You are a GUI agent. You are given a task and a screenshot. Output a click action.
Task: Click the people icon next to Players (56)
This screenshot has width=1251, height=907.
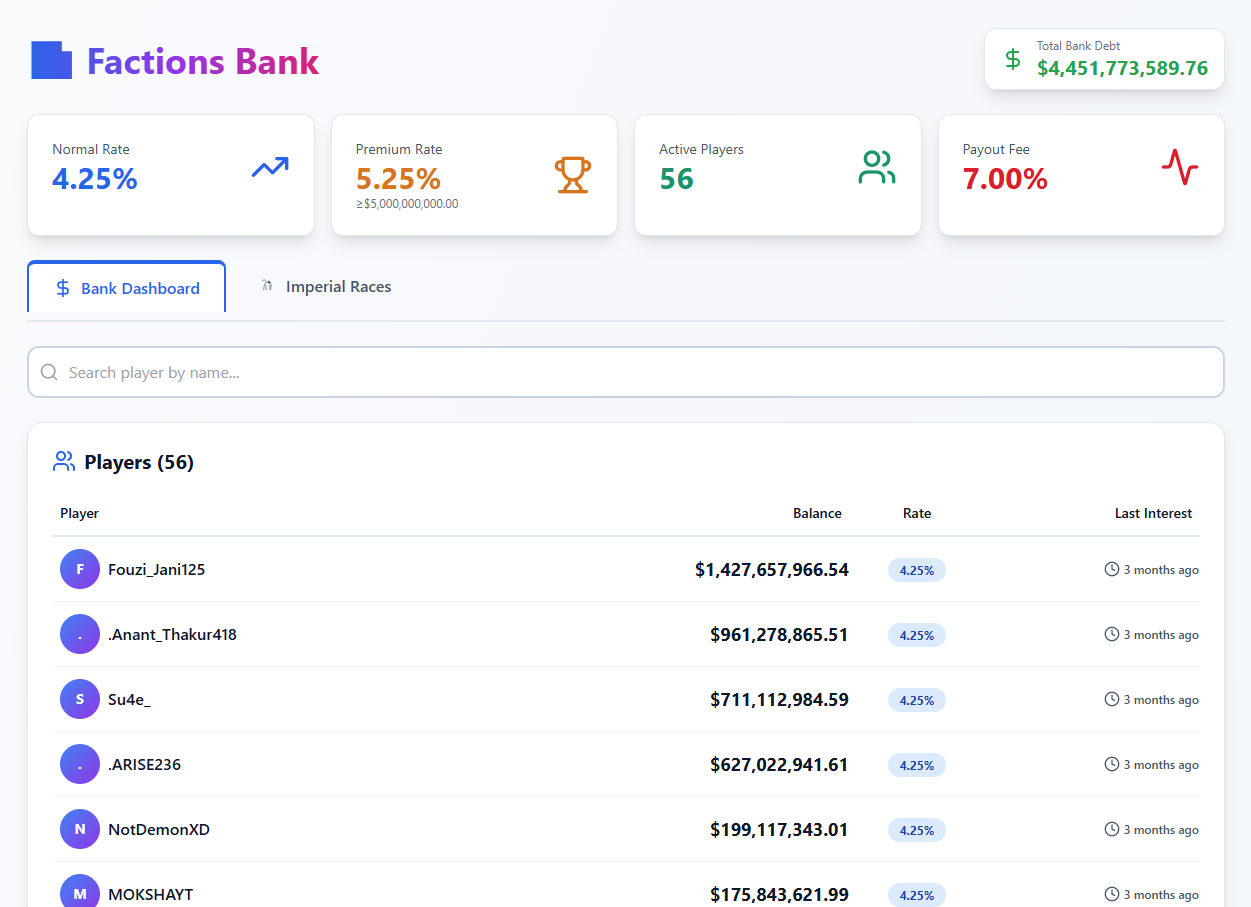pyautogui.click(x=64, y=462)
